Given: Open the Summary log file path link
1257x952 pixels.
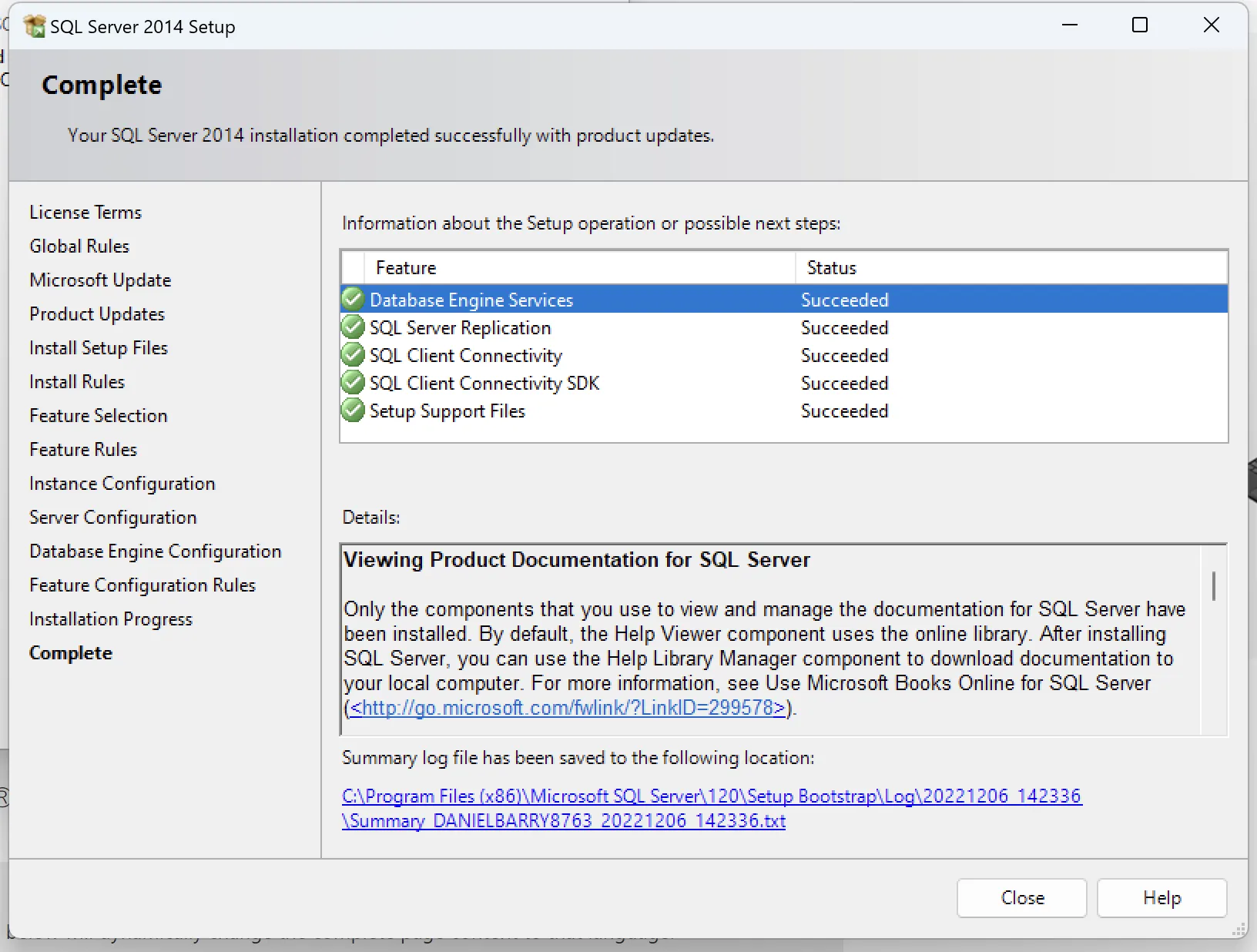Looking at the screenshot, I should tap(712, 808).
